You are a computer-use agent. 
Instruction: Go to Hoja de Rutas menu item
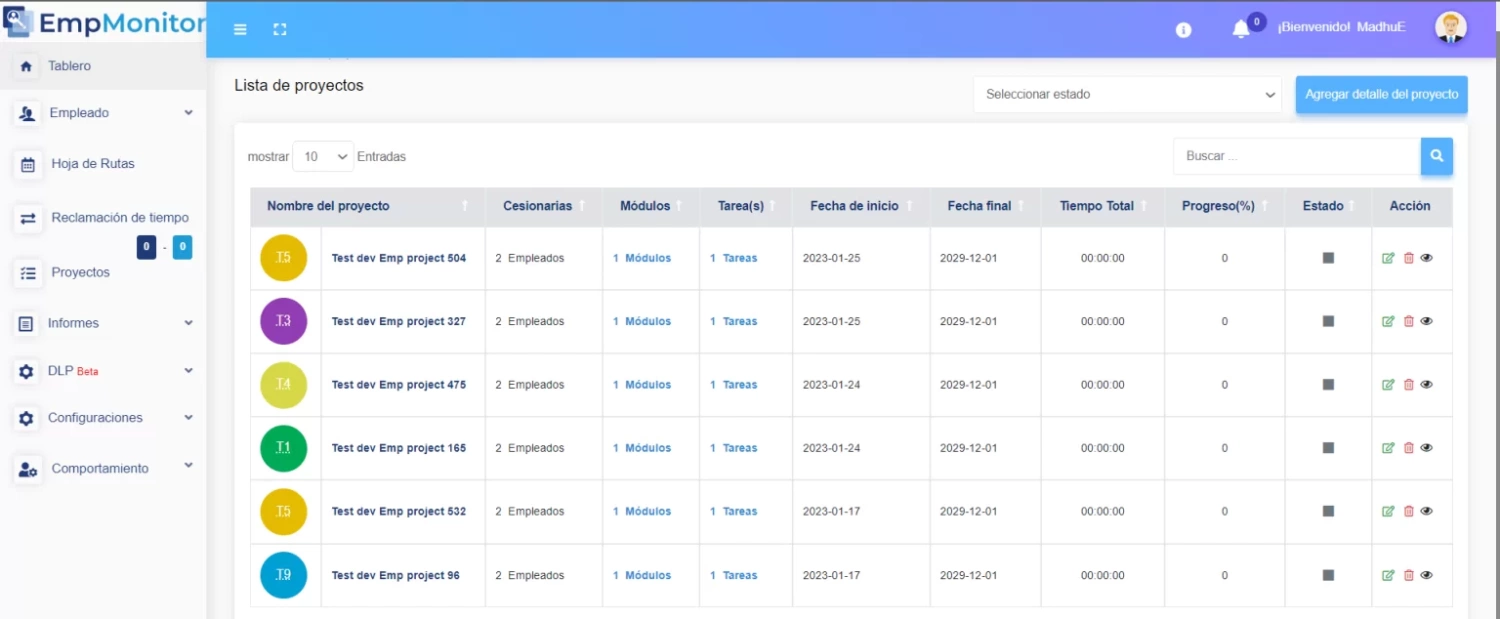(92, 164)
